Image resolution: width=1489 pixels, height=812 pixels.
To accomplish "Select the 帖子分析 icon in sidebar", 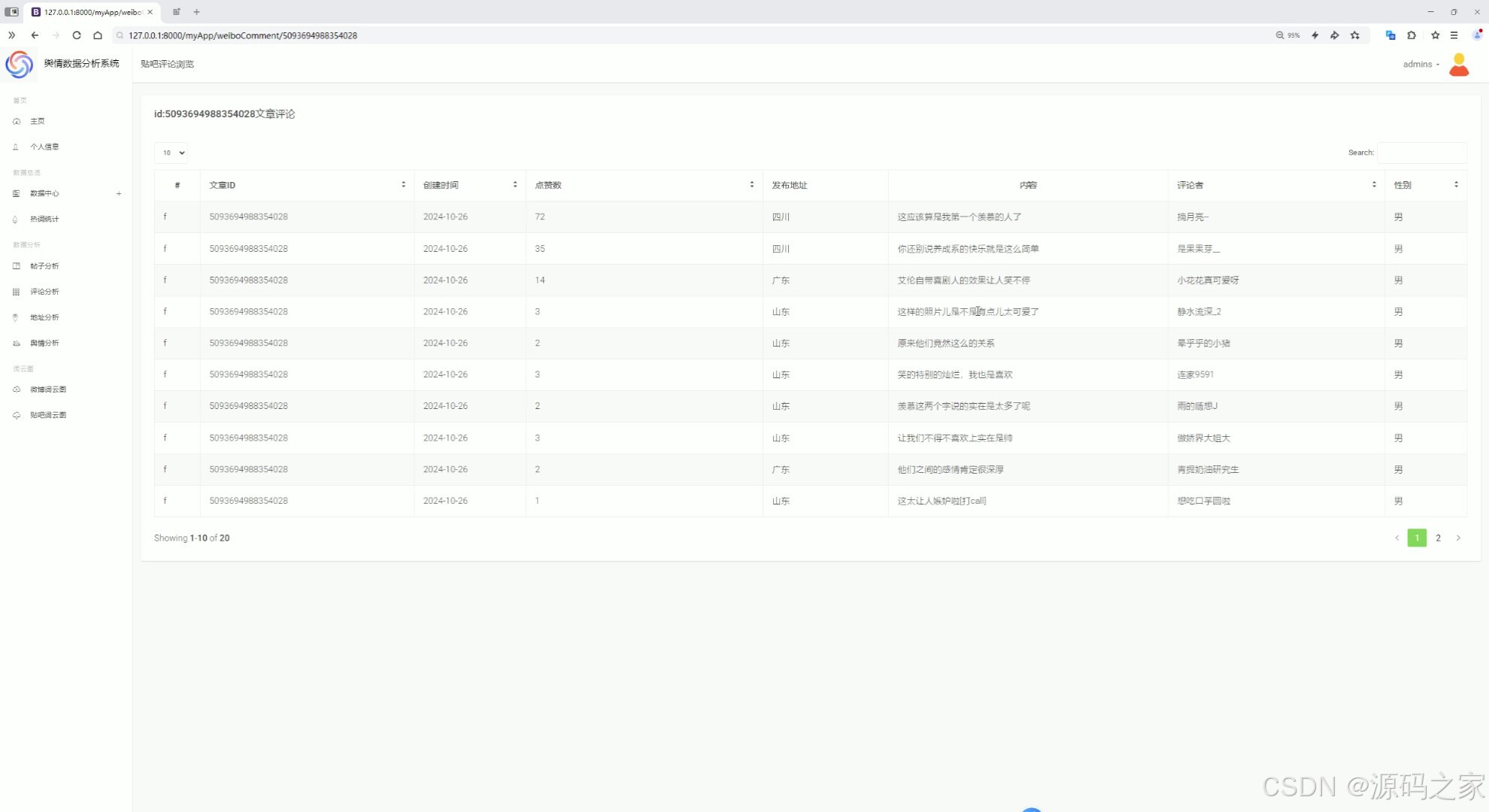I will [17, 265].
